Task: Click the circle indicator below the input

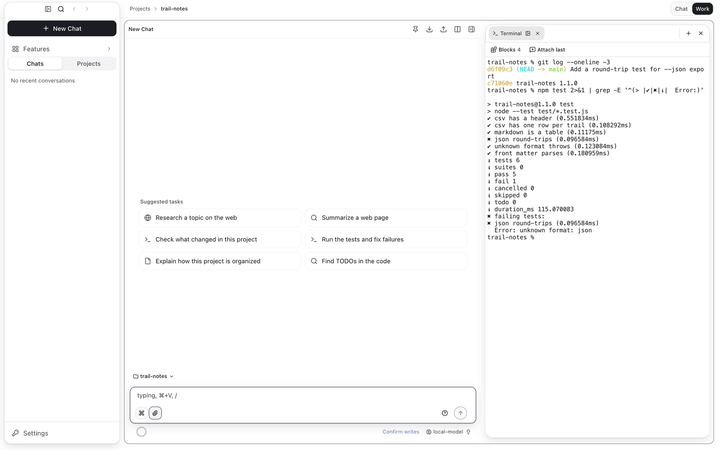Action: click(141, 432)
